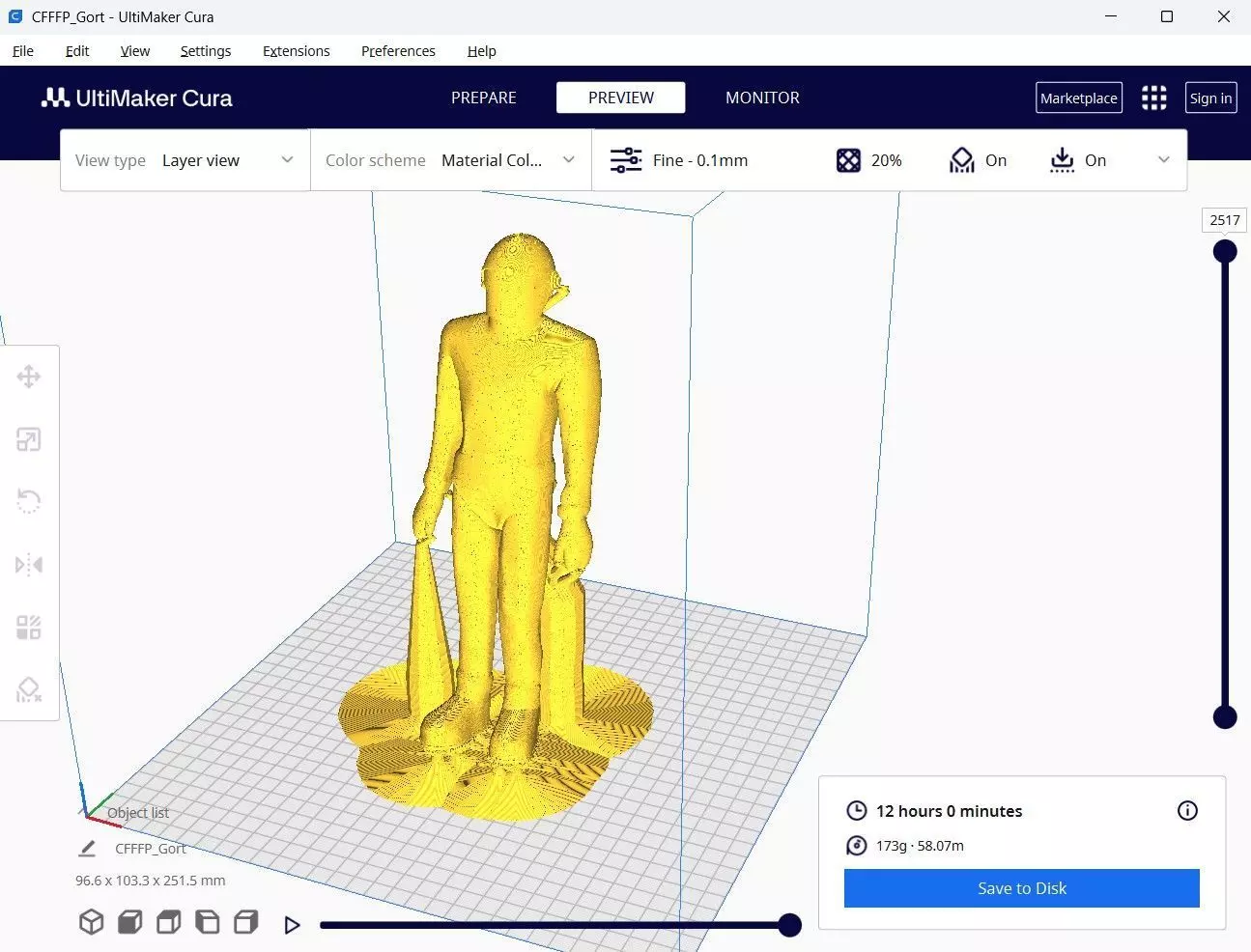Click the print profile sliders icon
Viewport: 1251px width, 952px height.
pos(626,160)
